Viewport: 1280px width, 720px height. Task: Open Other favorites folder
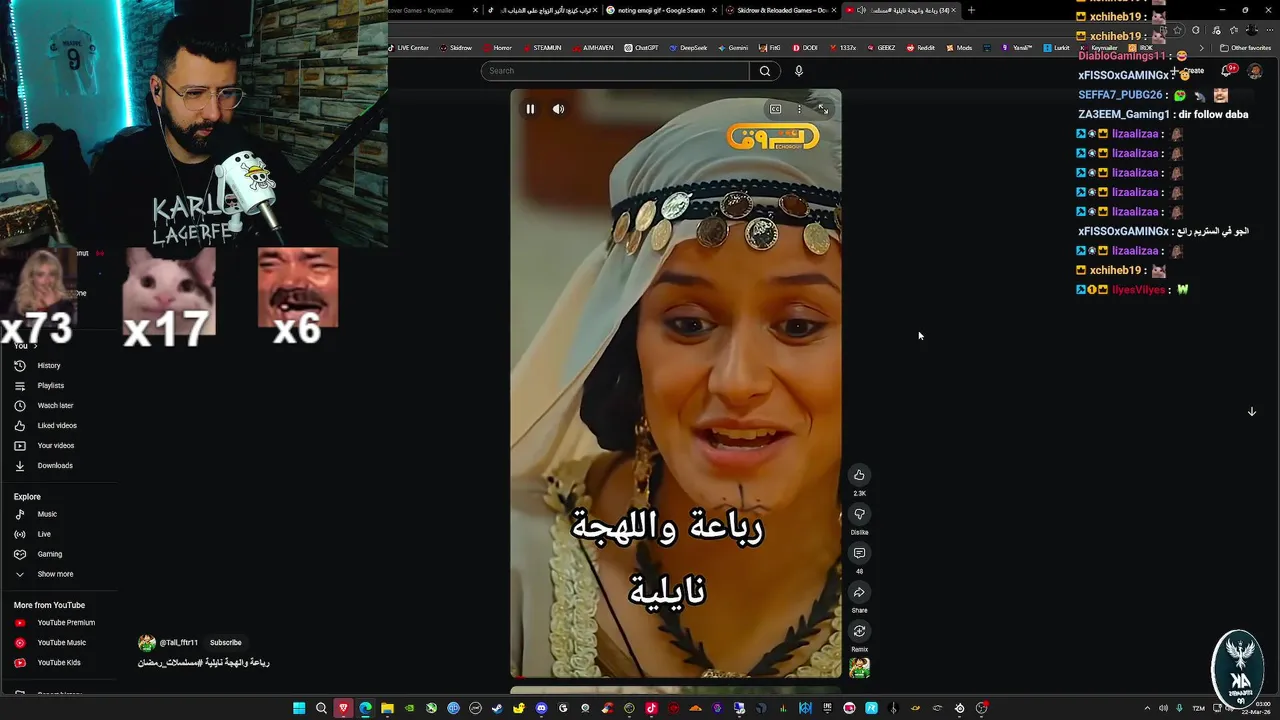[1245, 48]
